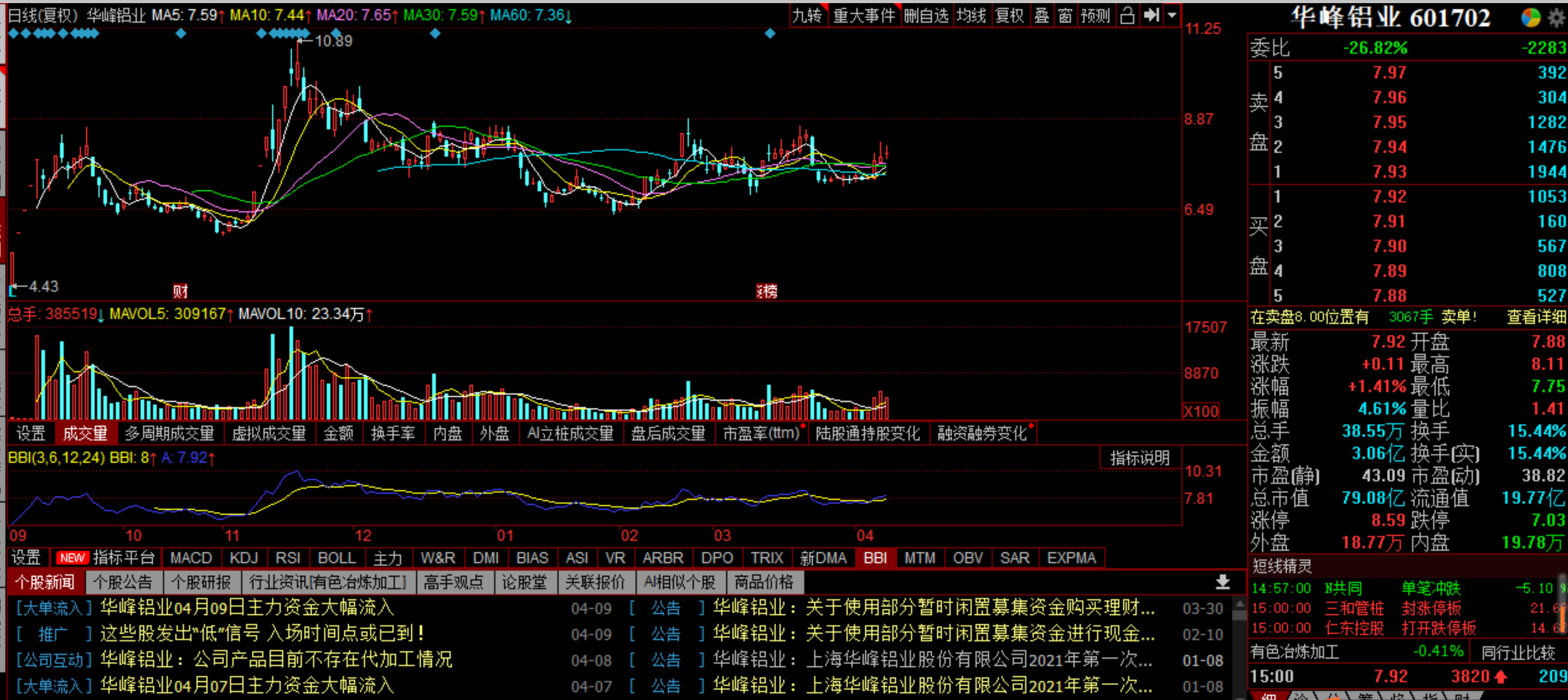
Task: Open news 公司产品目前不存在代加工情况
Action: point(277,660)
